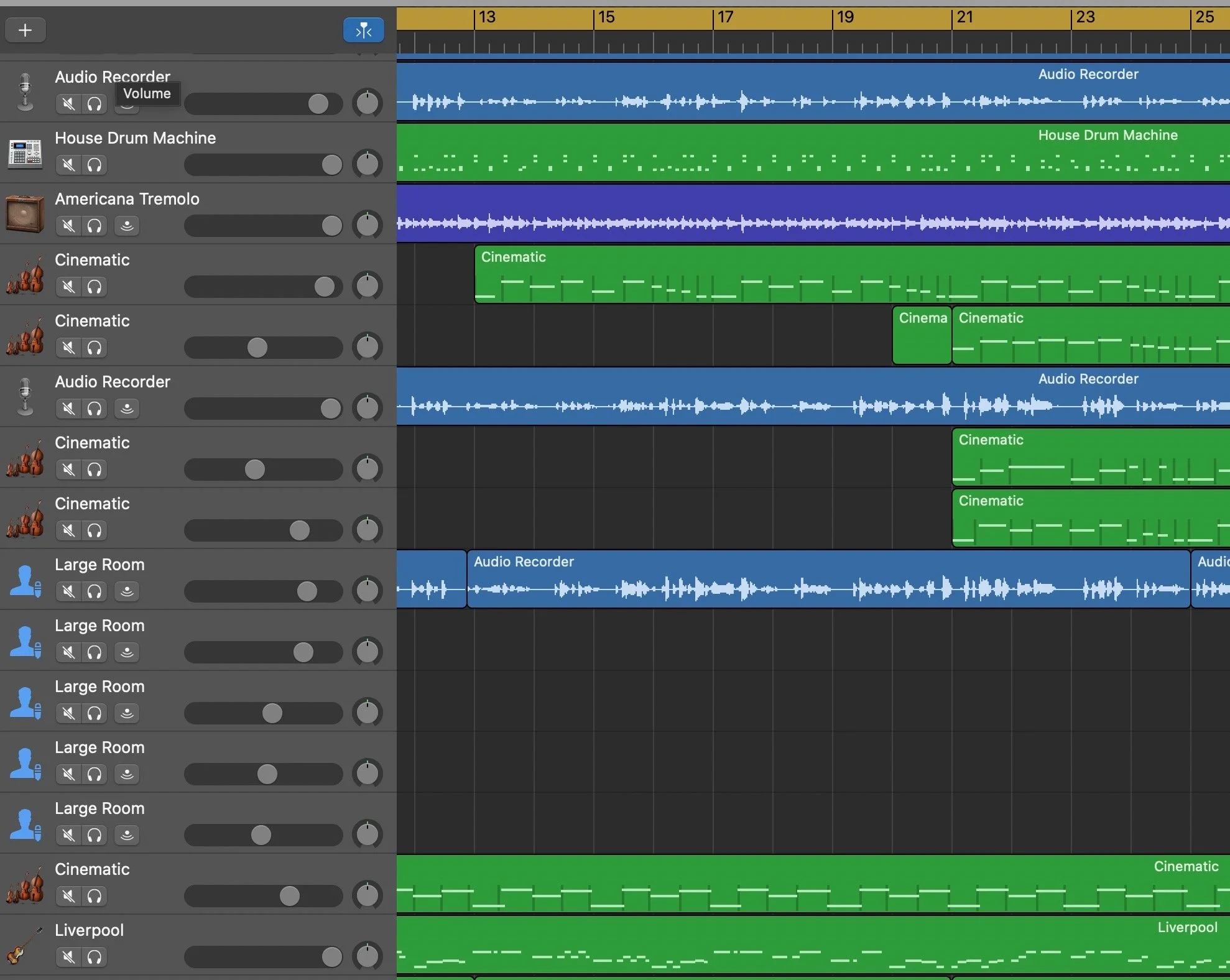The image size is (1230, 980).
Task: Select the Liverpool track header name
Action: [89, 930]
